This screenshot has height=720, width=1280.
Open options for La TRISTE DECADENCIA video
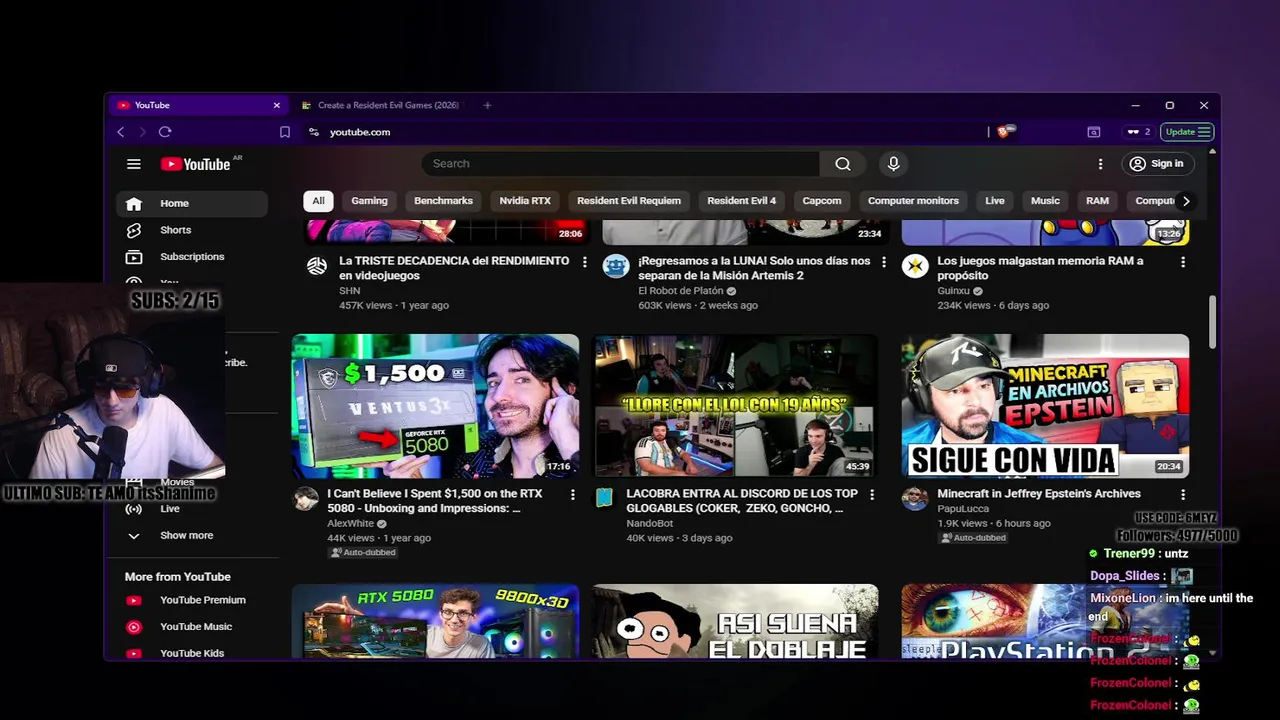pos(585,262)
